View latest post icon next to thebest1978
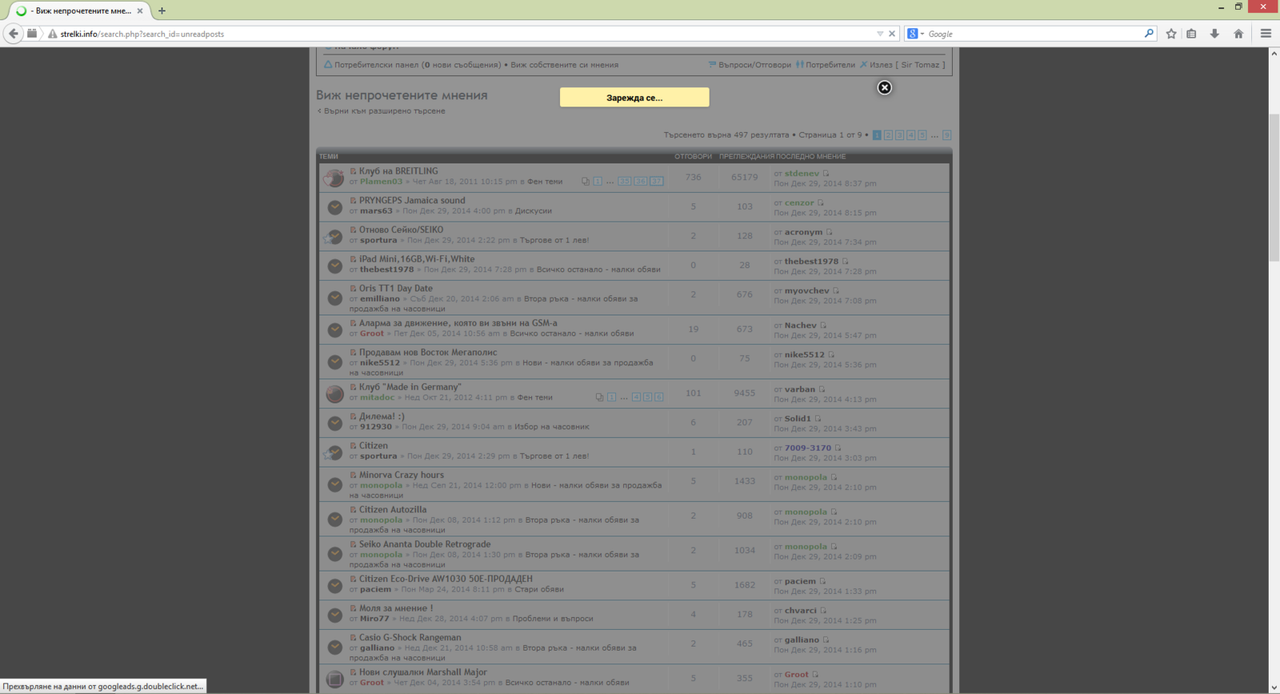This screenshot has height=694, width=1280. pos(845,261)
